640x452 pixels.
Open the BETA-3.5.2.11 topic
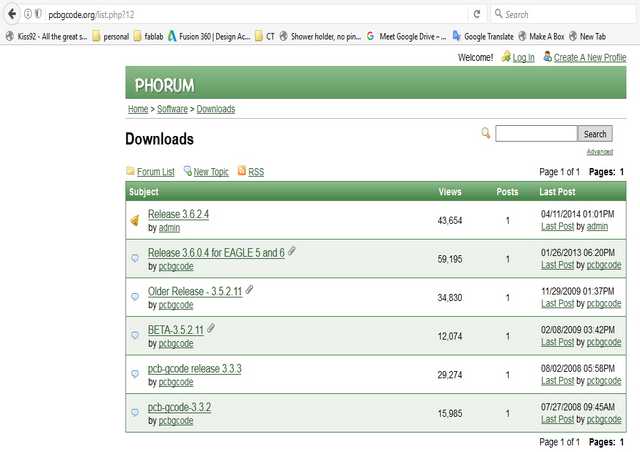pyautogui.click(x=176, y=330)
